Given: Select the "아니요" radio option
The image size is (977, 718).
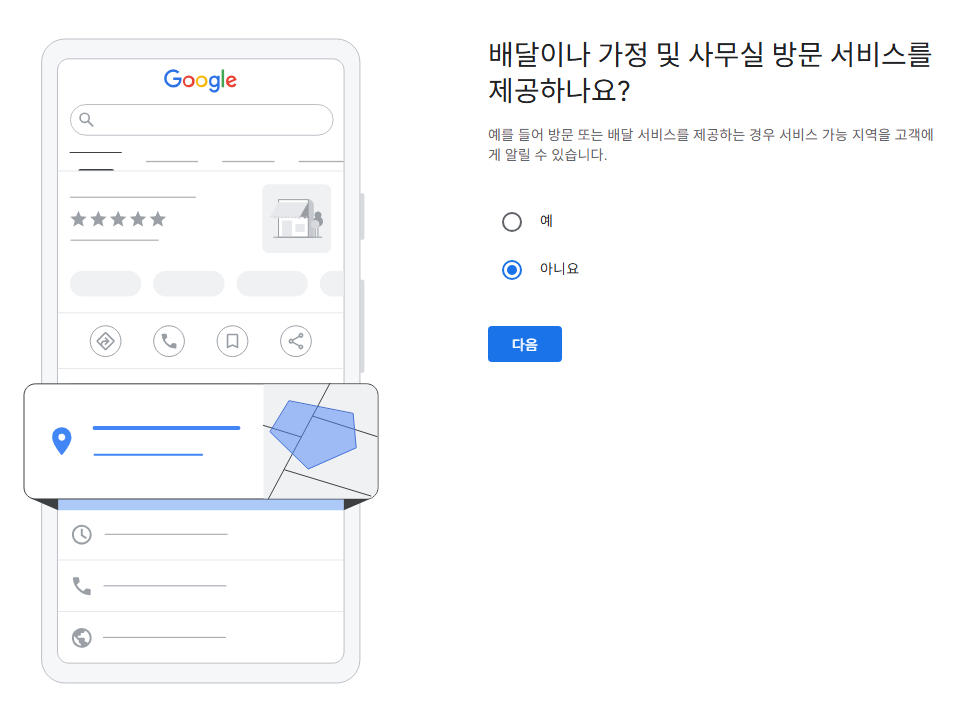Looking at the screenshot, I should 512,270.
